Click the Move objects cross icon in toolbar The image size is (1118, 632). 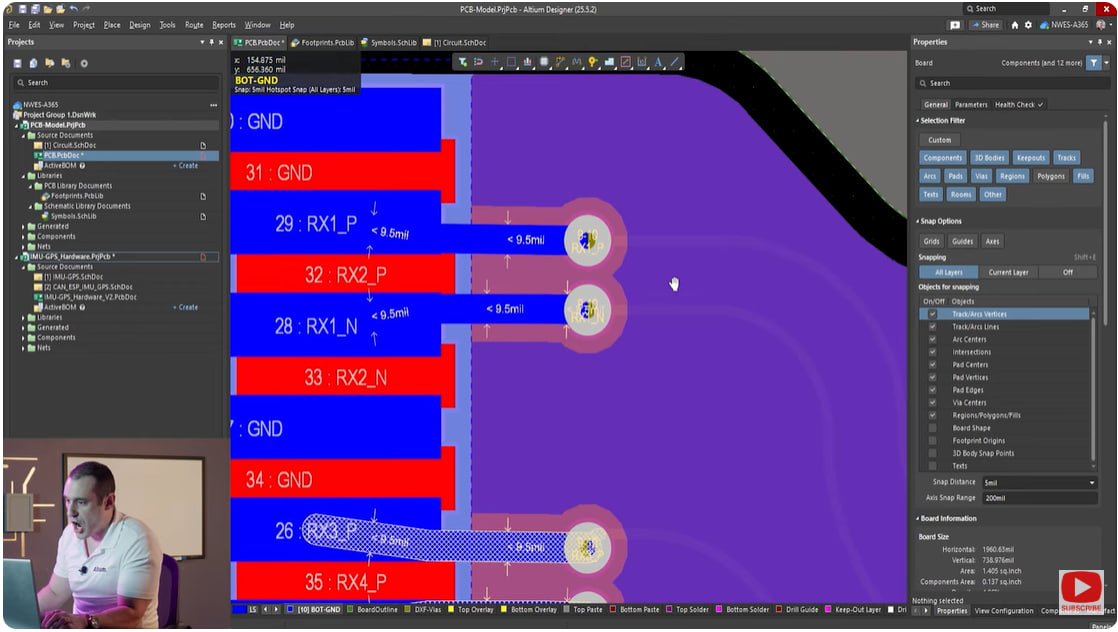tap(495, 63)
